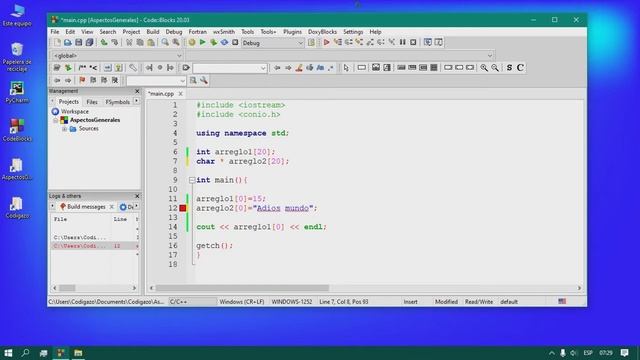Click the File Explorer taskbar icon
640x360 pixels.
click(78, 353)
